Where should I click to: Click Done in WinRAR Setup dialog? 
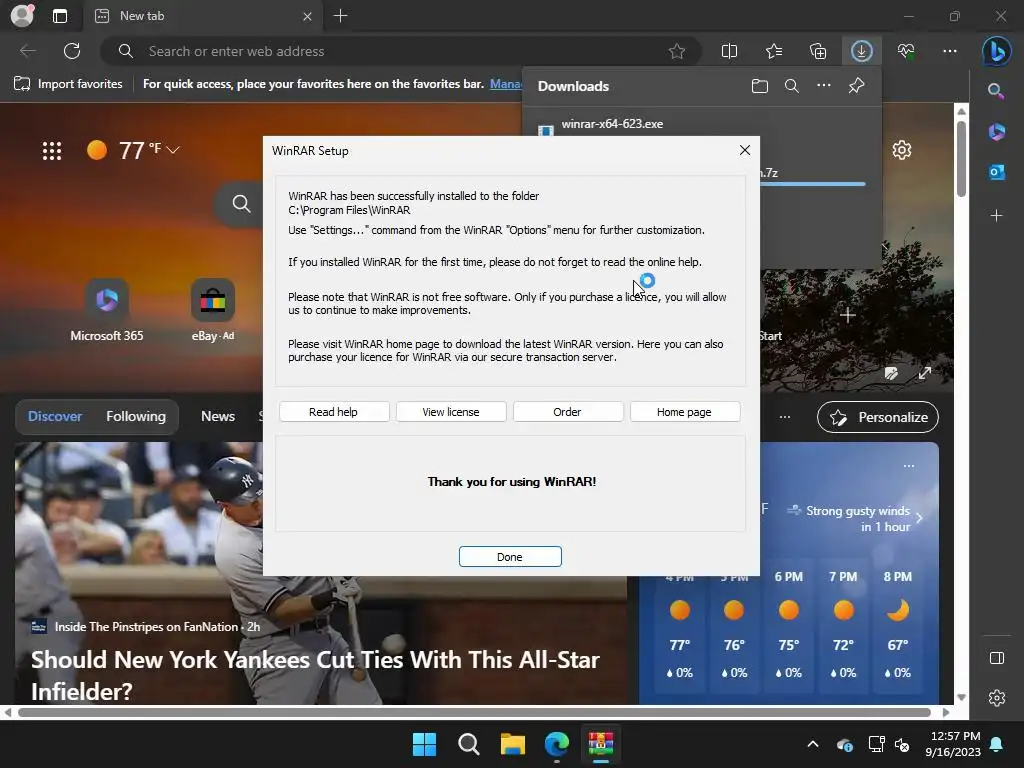(510, 556)
